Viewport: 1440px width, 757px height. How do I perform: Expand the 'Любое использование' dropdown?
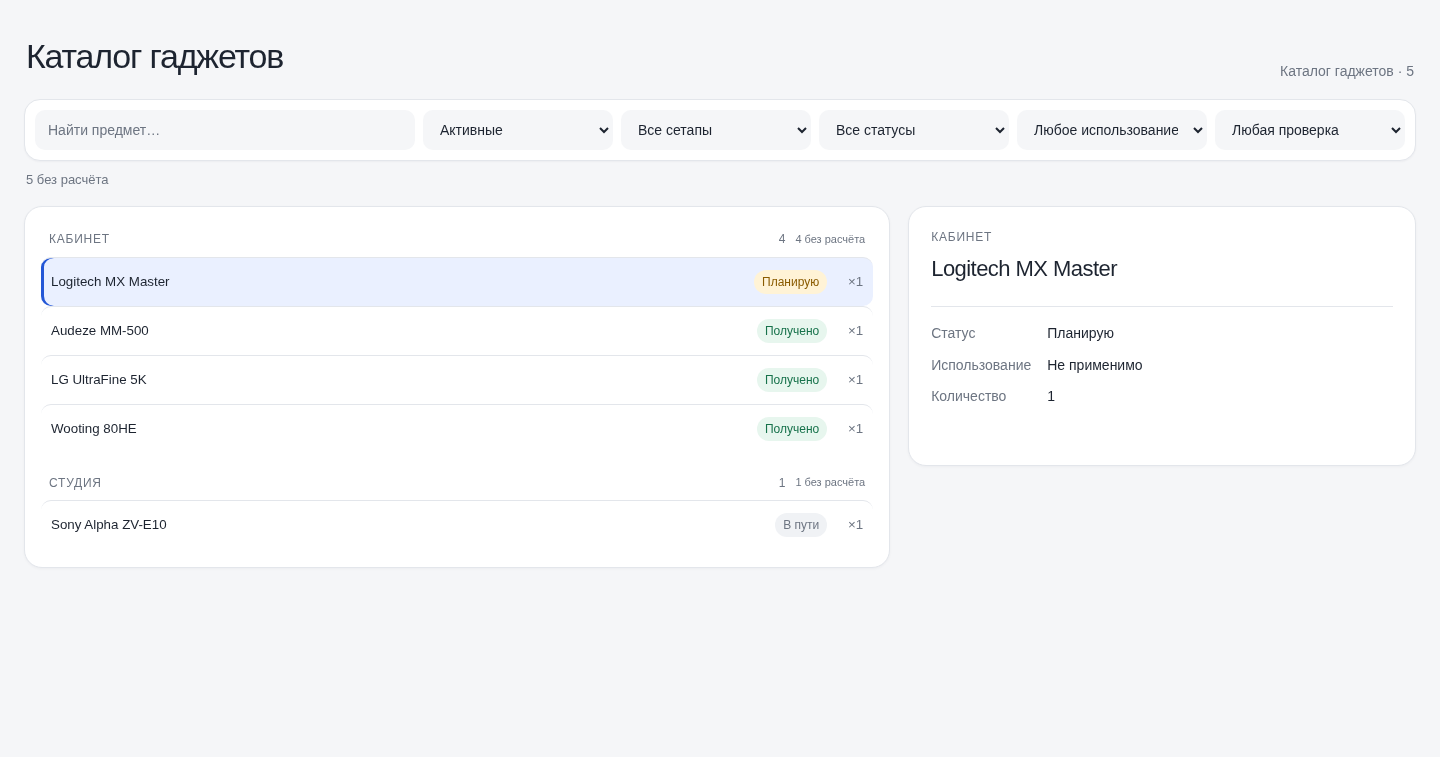1112,130
